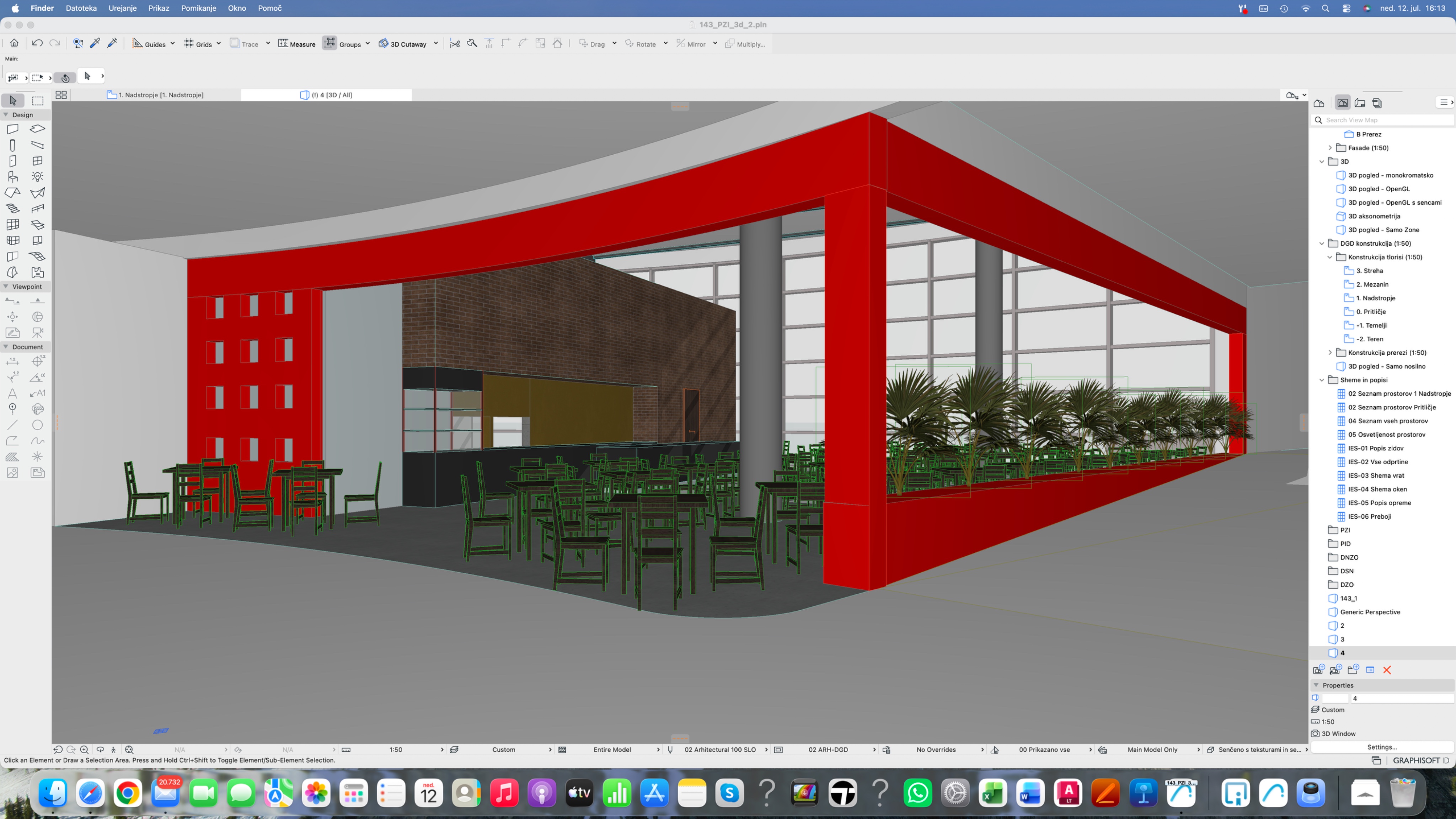1456x819 pixels.
Task: Open the Prikaz menu
Action: tap(159, 9)
